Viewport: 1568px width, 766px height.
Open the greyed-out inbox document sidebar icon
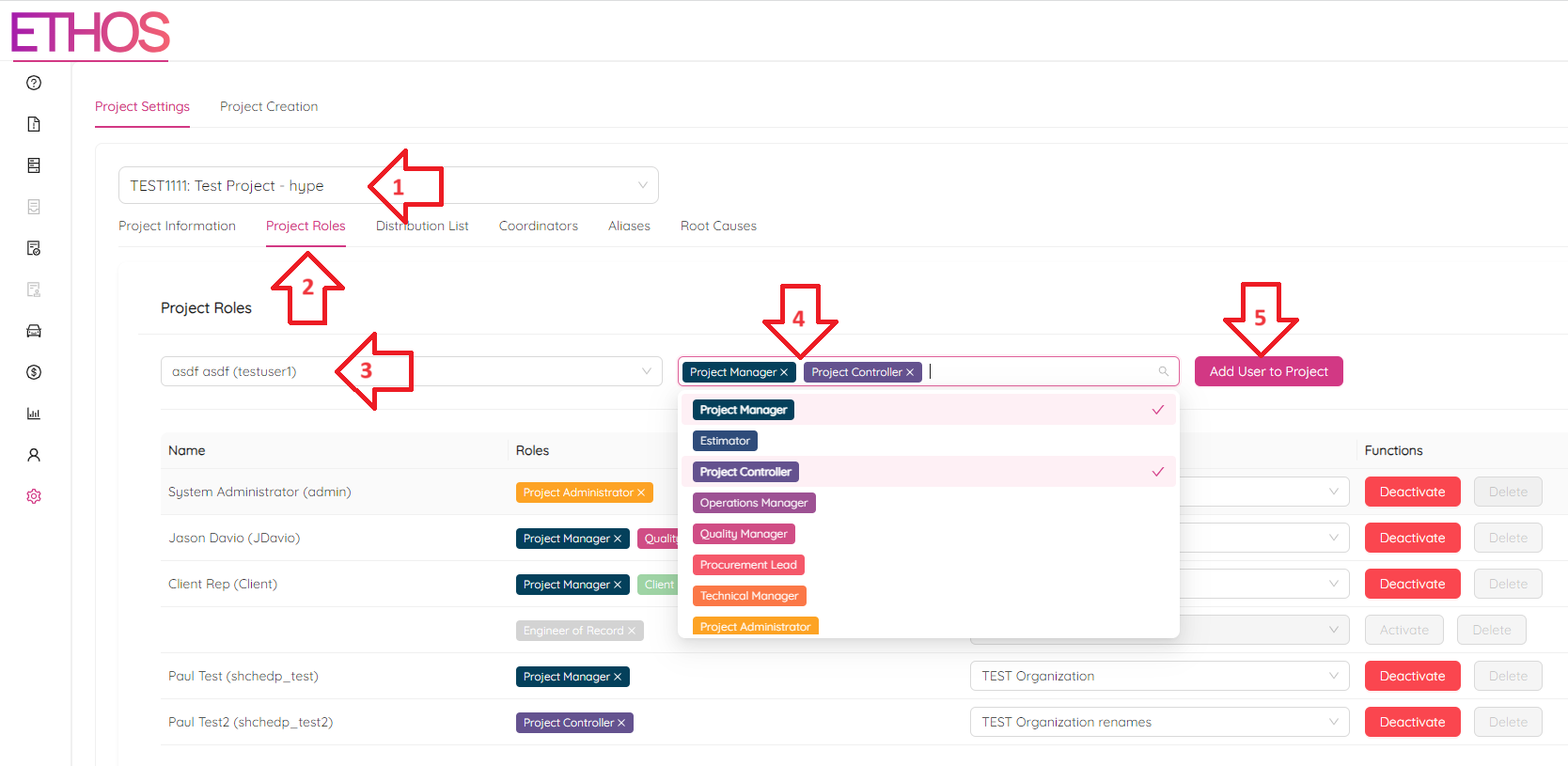(x=34, y=207)
